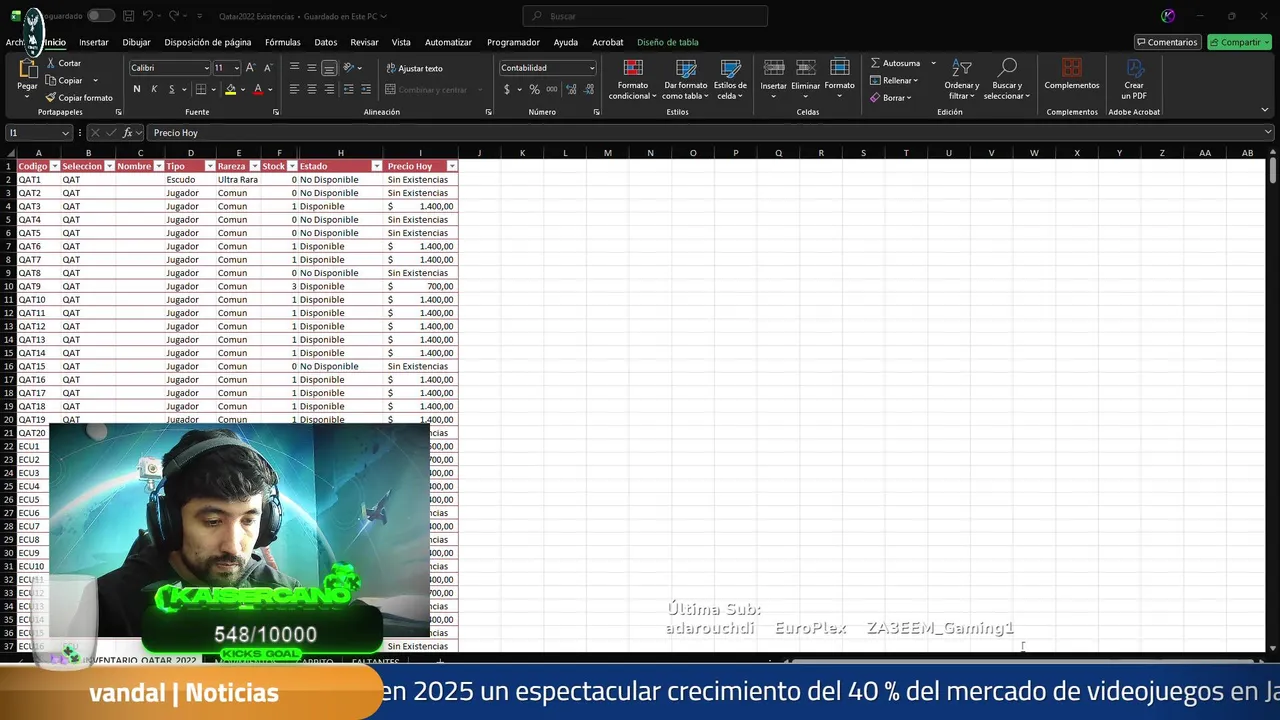The height and width of the screenshot is (720, 1280).
Task: Click the borders icon
Action: 201,89
